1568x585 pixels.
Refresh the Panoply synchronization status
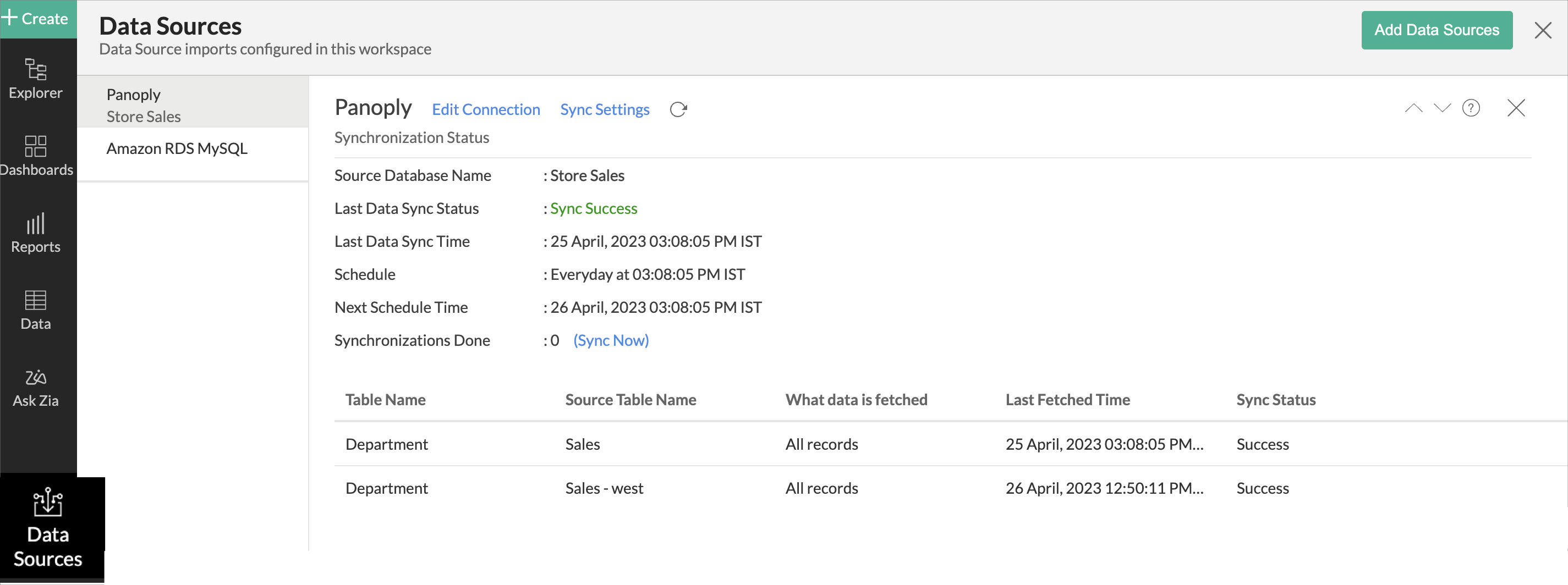[x=678, y=109]
